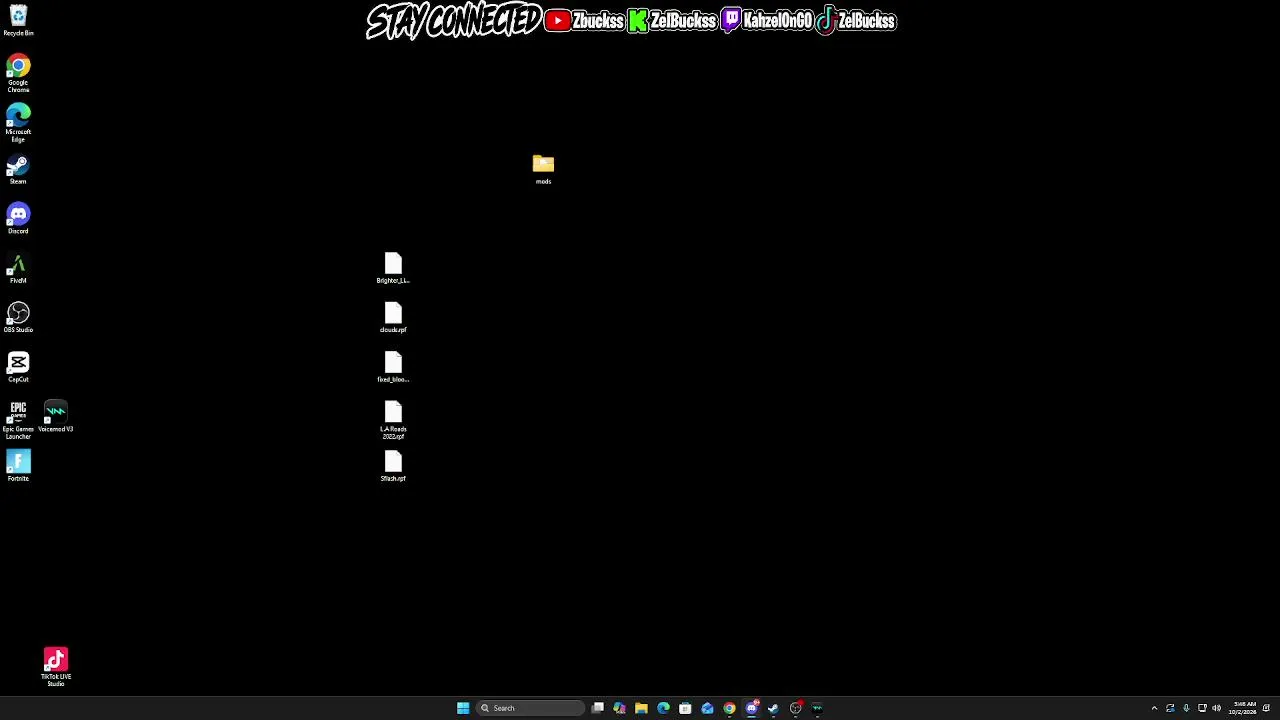Select the CapCut desktop shortcut
This screenshot has height=720, width=1280.
(x=18, y=367)
